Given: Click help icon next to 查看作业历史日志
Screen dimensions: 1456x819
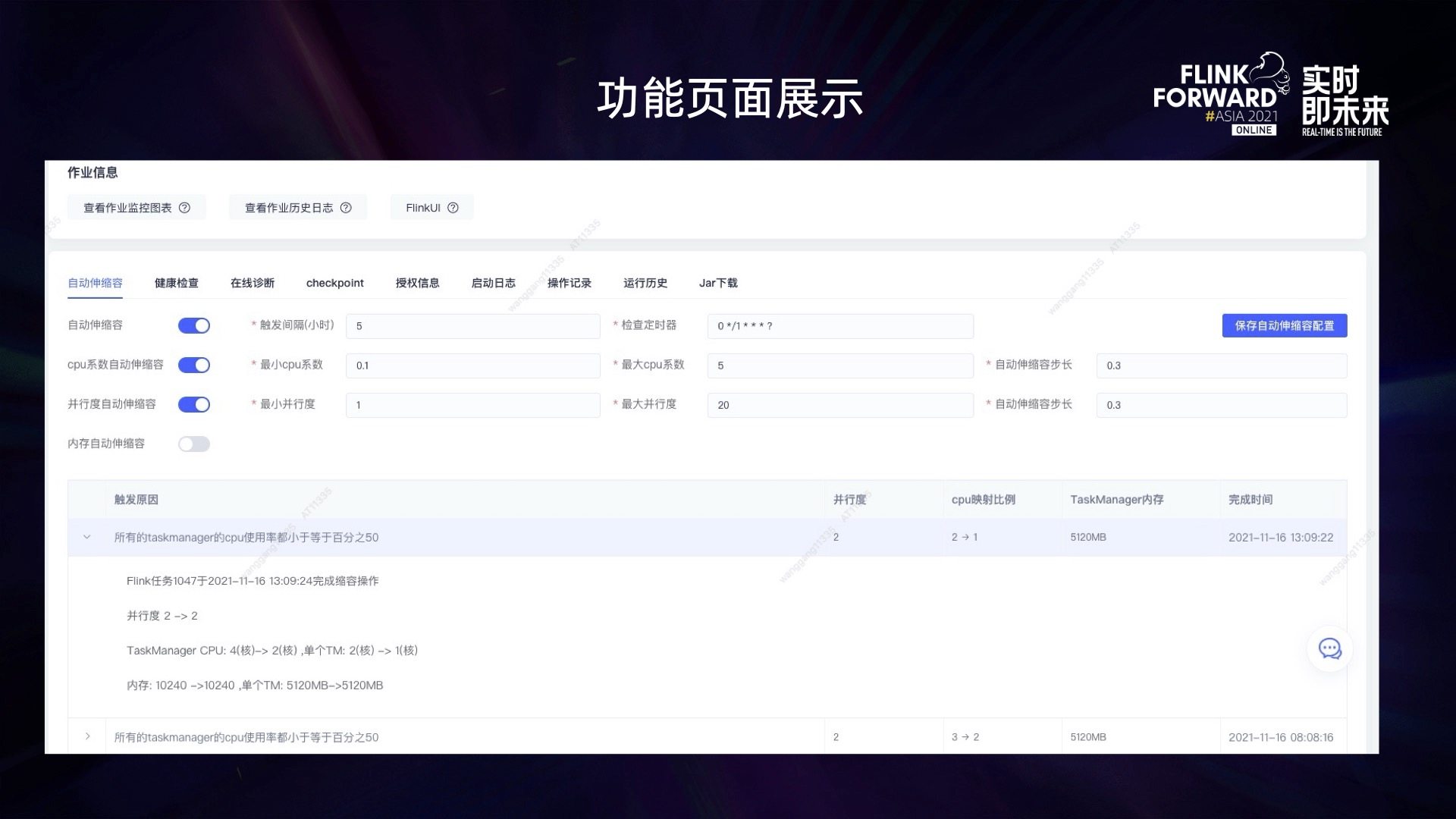Looking at the screenshot, I should coord(346,208).
